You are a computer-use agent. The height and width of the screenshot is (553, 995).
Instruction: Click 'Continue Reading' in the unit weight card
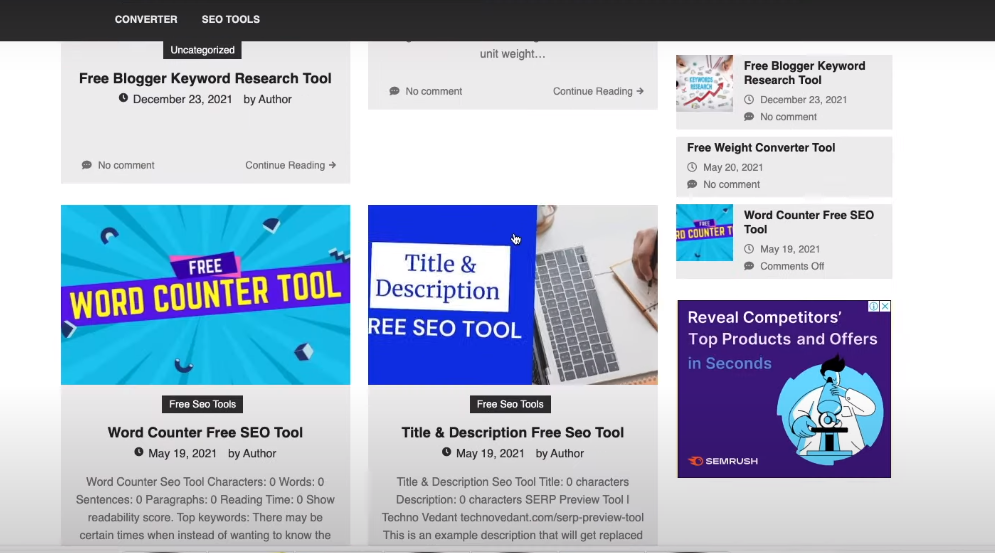pyautogui.click(x=598, y=91)
